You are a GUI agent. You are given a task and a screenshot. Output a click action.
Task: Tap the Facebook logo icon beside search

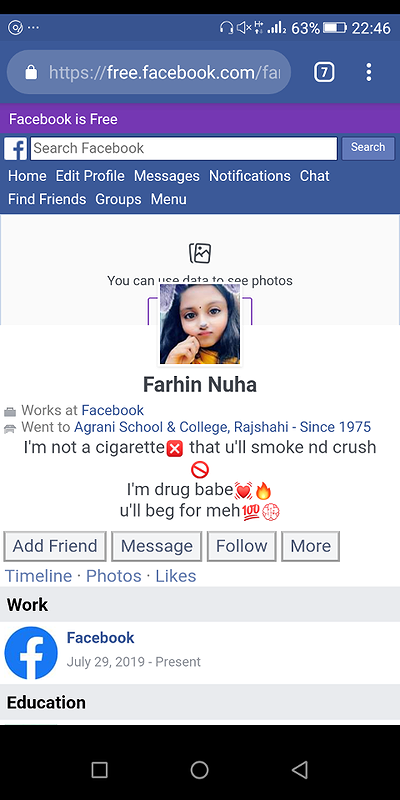[x=16, y=149]
